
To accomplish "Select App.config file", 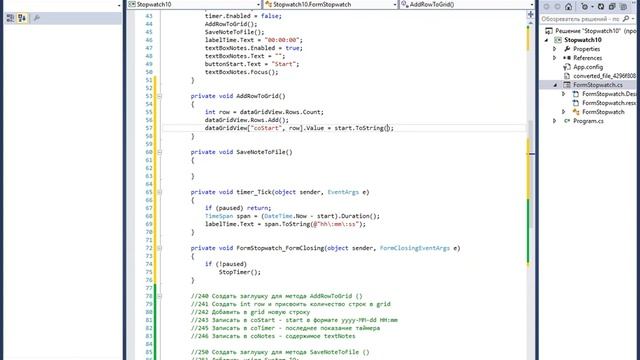I will [587, 67].
